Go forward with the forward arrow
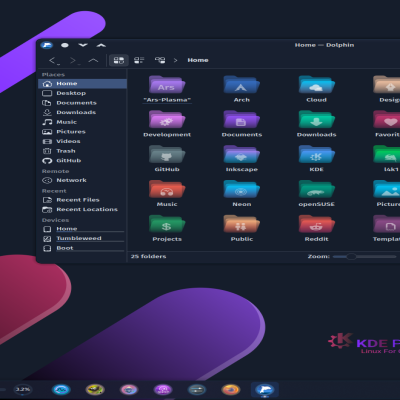This screenshot has width=400, height=400. [x=74, y=60]
